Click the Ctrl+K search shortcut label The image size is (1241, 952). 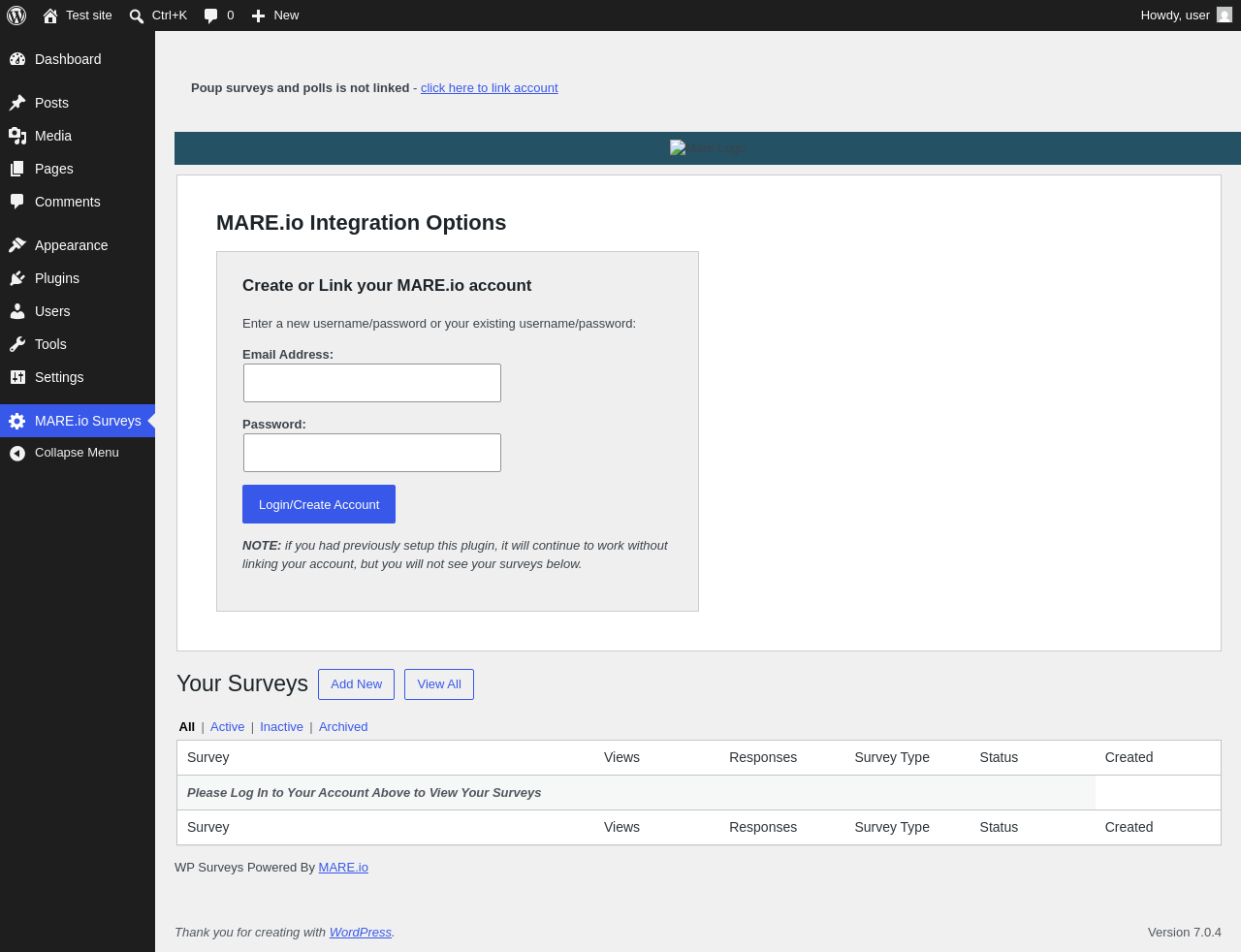click(x=170, y=16)
